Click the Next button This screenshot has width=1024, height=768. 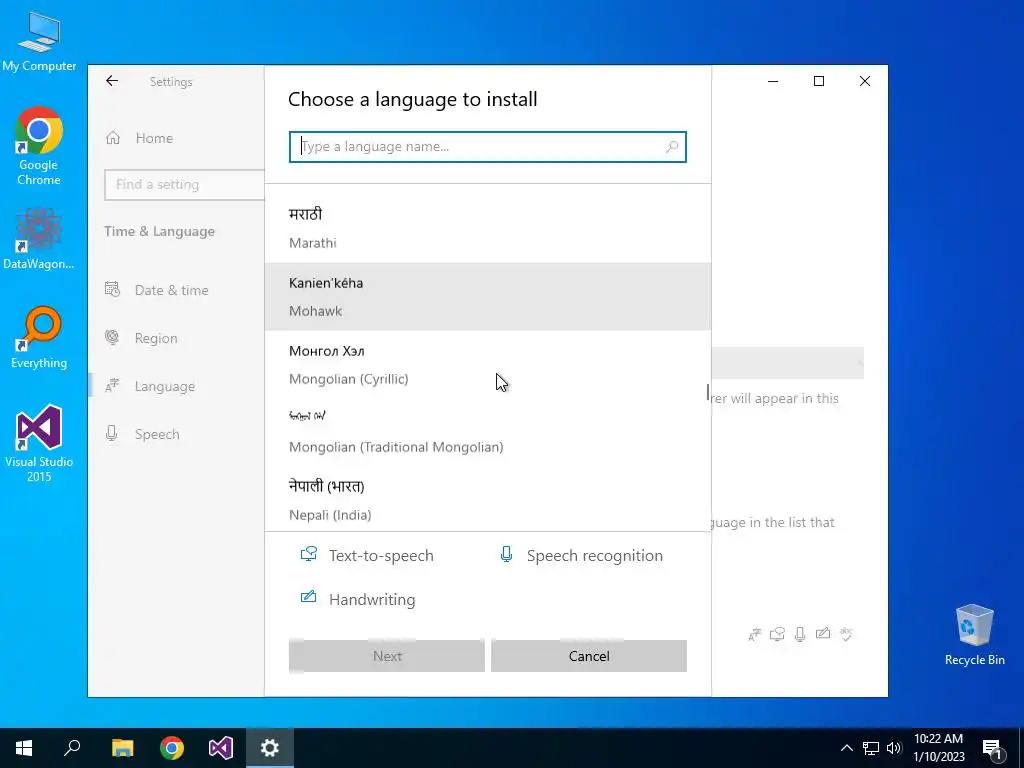coord(387,656)
